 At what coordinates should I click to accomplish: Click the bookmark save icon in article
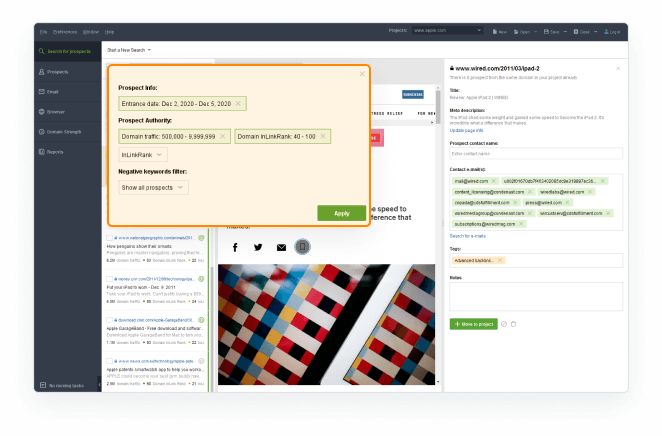point(302,246)
